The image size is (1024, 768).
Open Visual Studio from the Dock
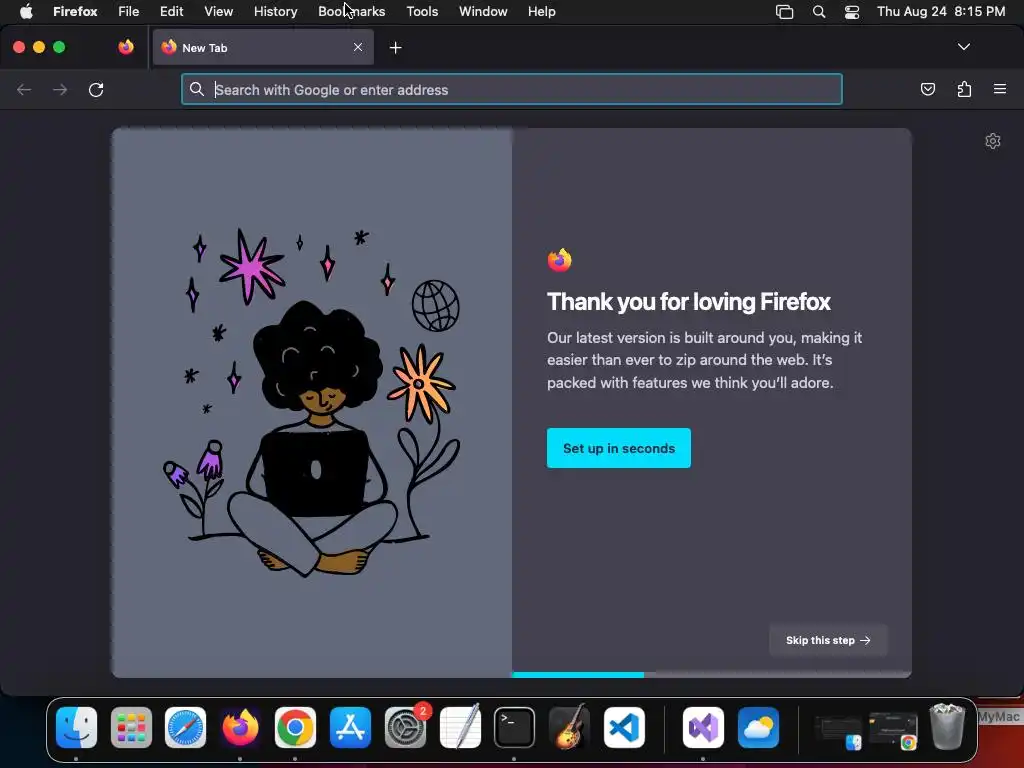coord(703,727)
